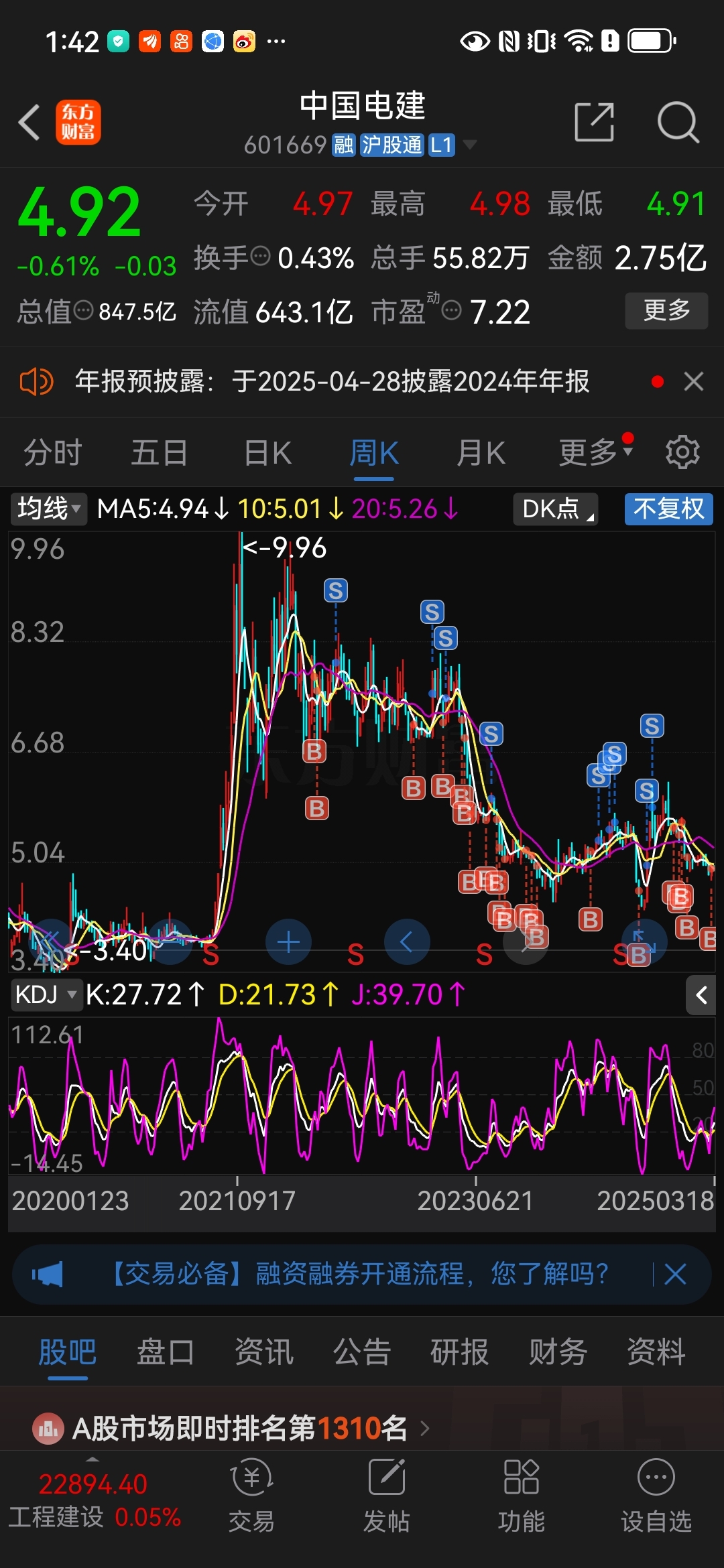The image size is (724, 1568).
Task: Tap the 融 margin badge
Action: pos(343,145)
